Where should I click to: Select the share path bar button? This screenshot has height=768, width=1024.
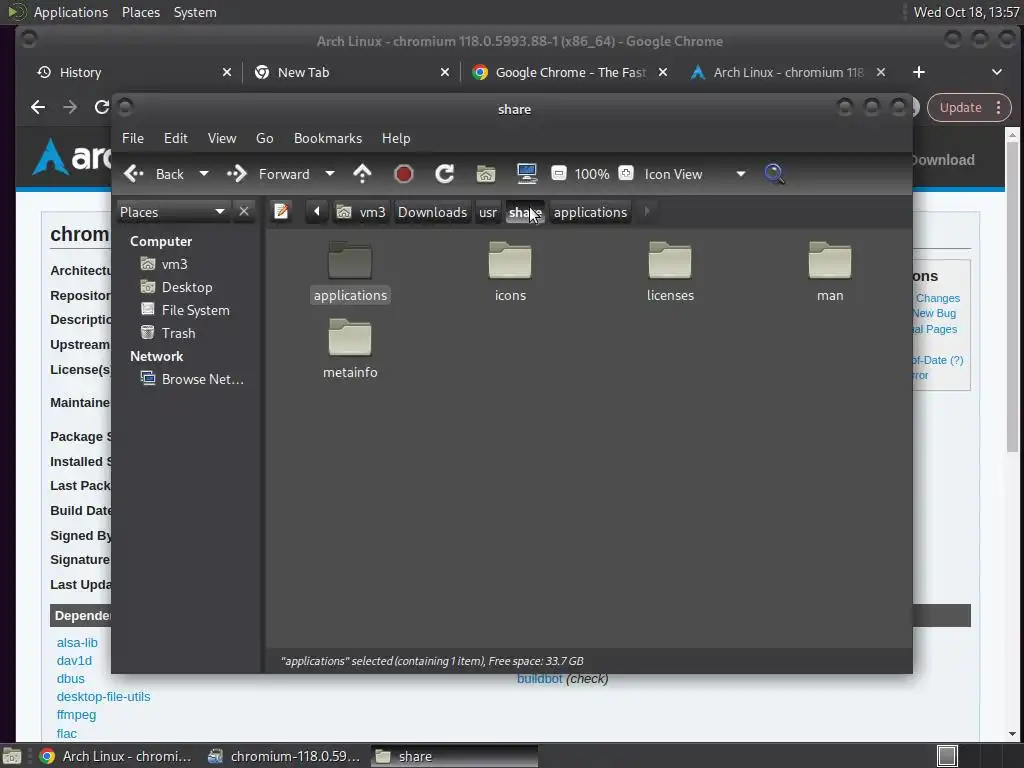pyautogui.click(x=525, y=212)
